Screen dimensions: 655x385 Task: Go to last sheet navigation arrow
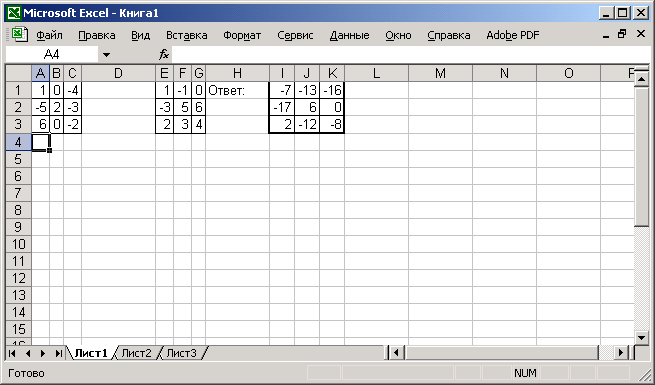58,353
